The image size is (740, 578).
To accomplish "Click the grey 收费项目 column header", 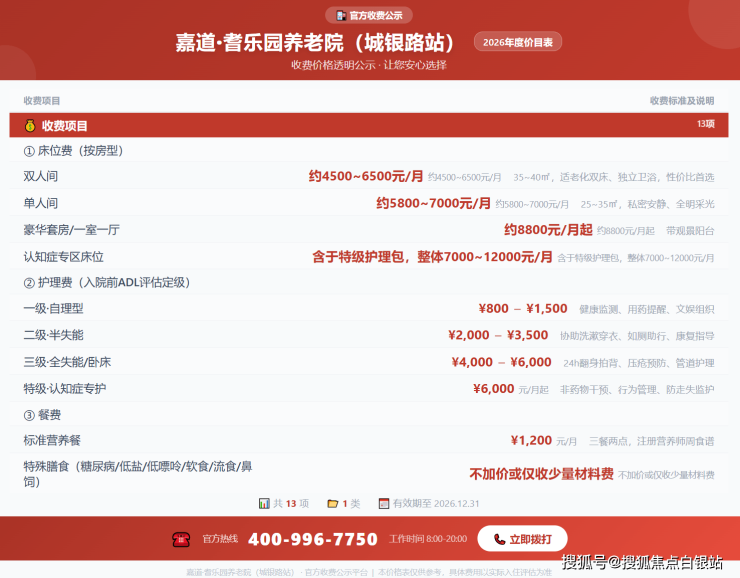I will pyautogui.click(x=42, y=101).
